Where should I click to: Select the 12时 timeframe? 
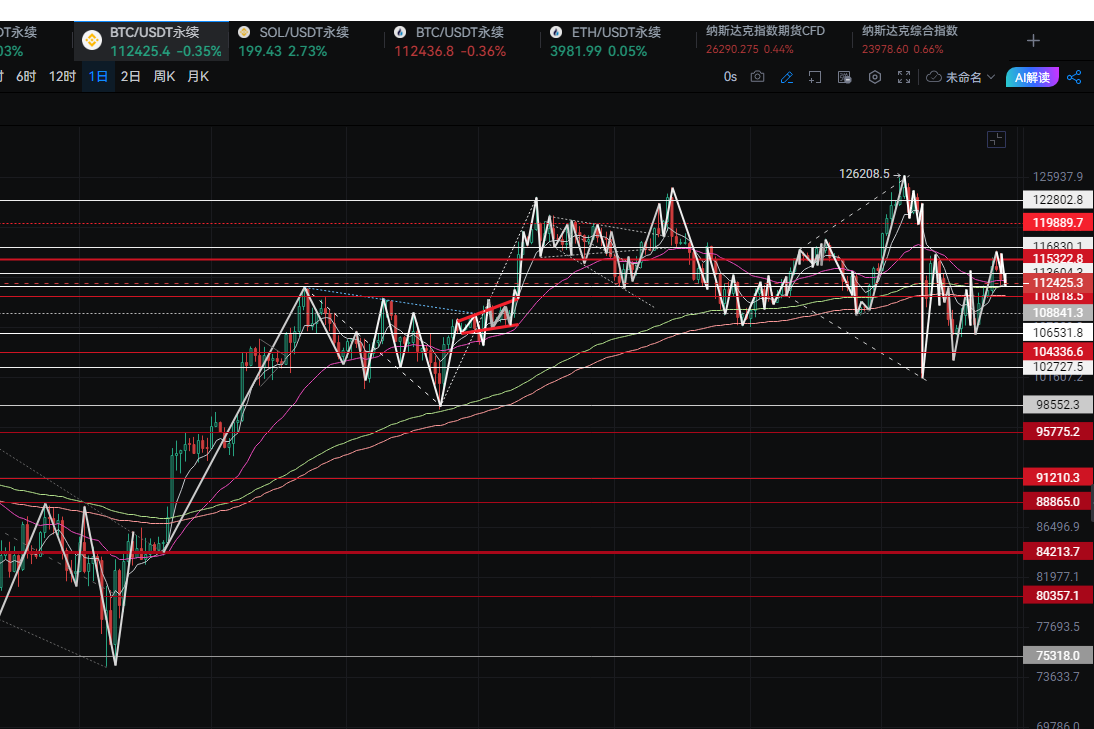(62, 76)
